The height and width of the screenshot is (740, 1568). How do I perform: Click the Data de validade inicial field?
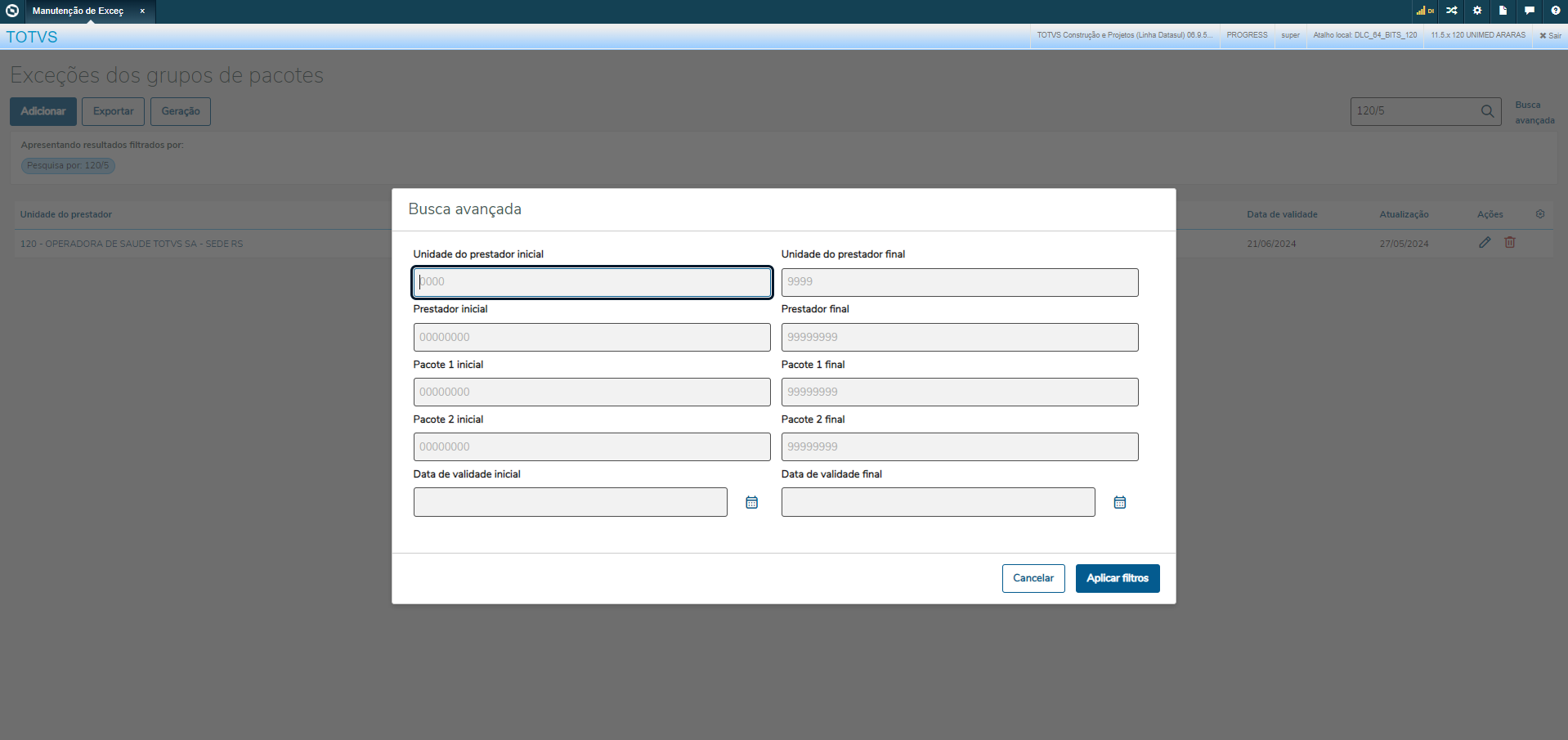point(570,502)
